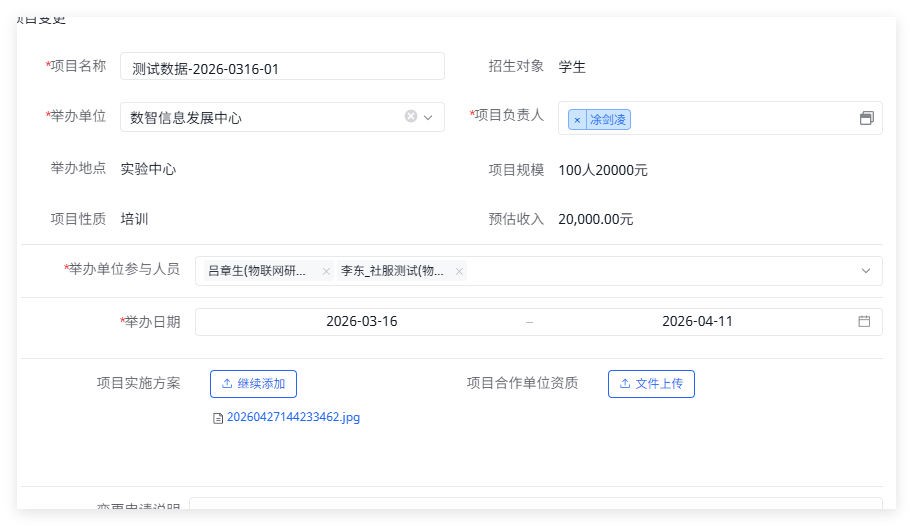Select the end date 2026-04-11

point(697,322)
